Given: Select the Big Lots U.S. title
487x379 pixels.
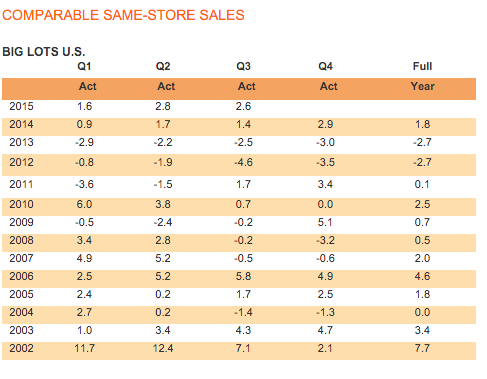Looking at the screenshot, I should point(44,52).
